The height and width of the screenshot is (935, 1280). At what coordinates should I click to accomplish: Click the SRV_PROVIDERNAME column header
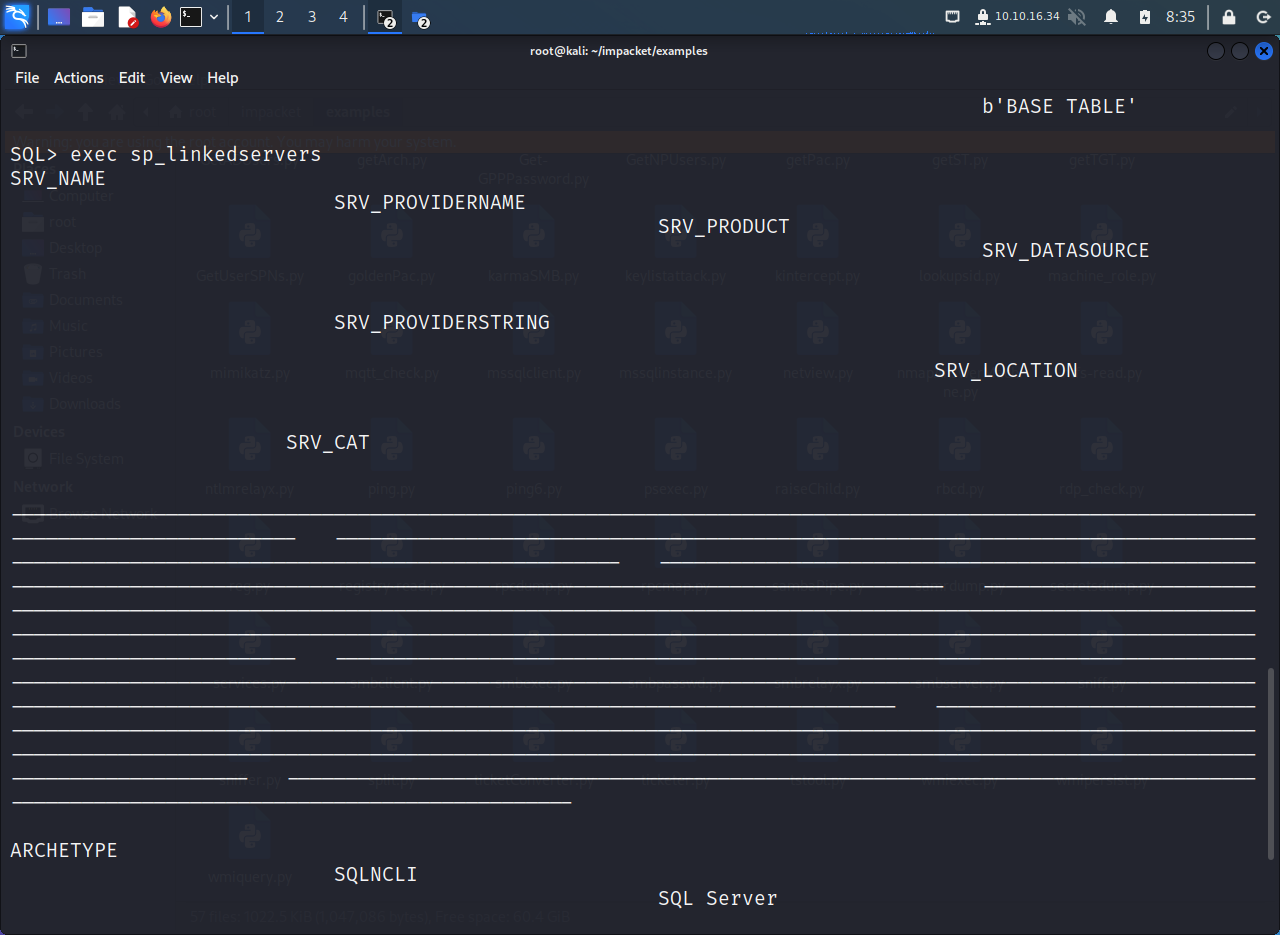pos(430,203)
